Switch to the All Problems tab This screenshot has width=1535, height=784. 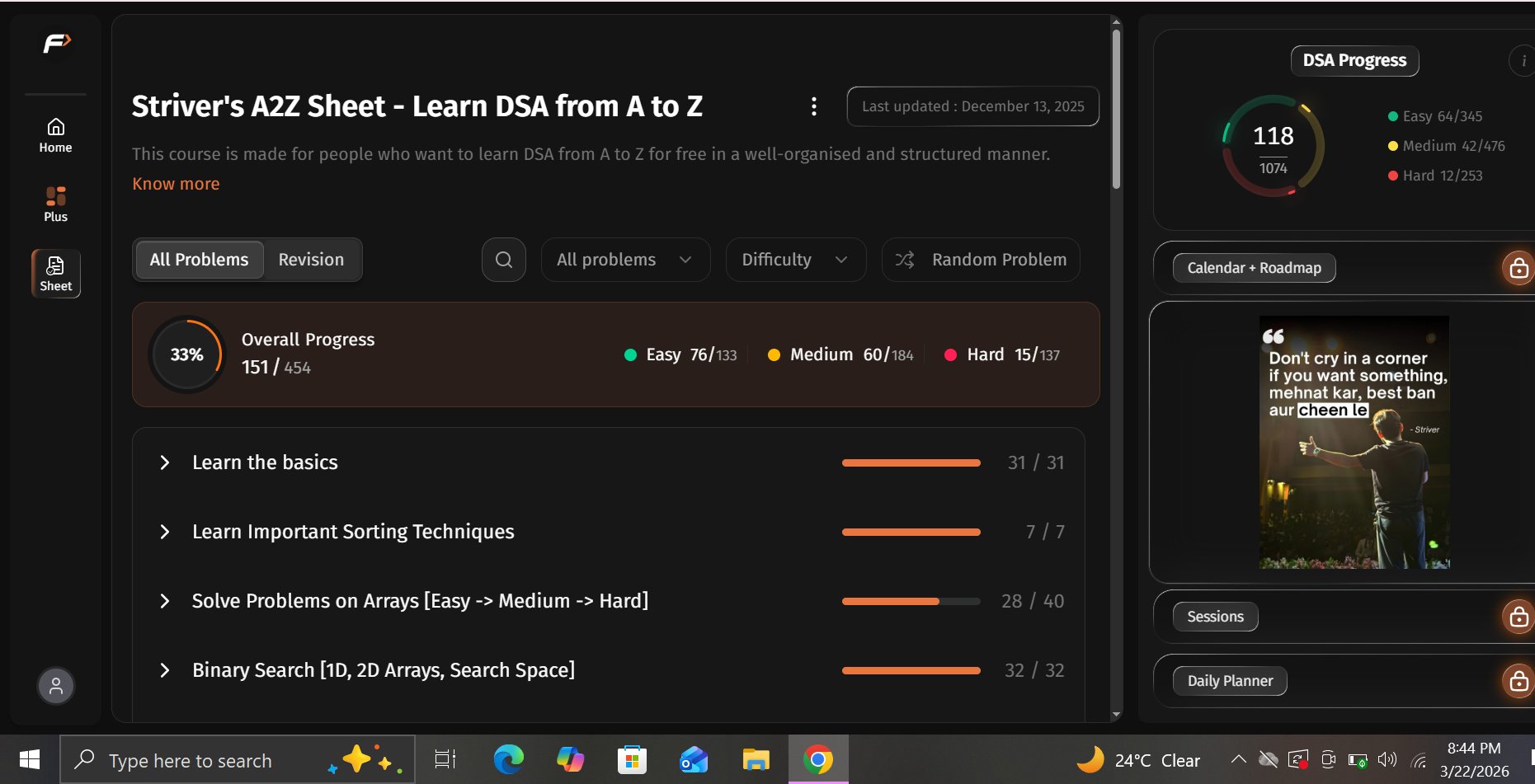[x=199, y=260]
